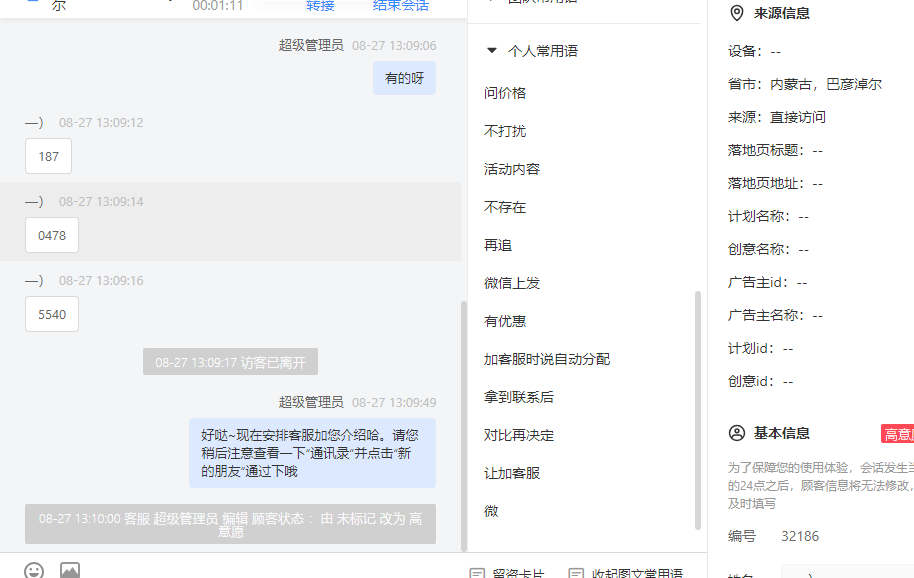
Task: Click the 广告主名称 field row
Action: [775, 315]
